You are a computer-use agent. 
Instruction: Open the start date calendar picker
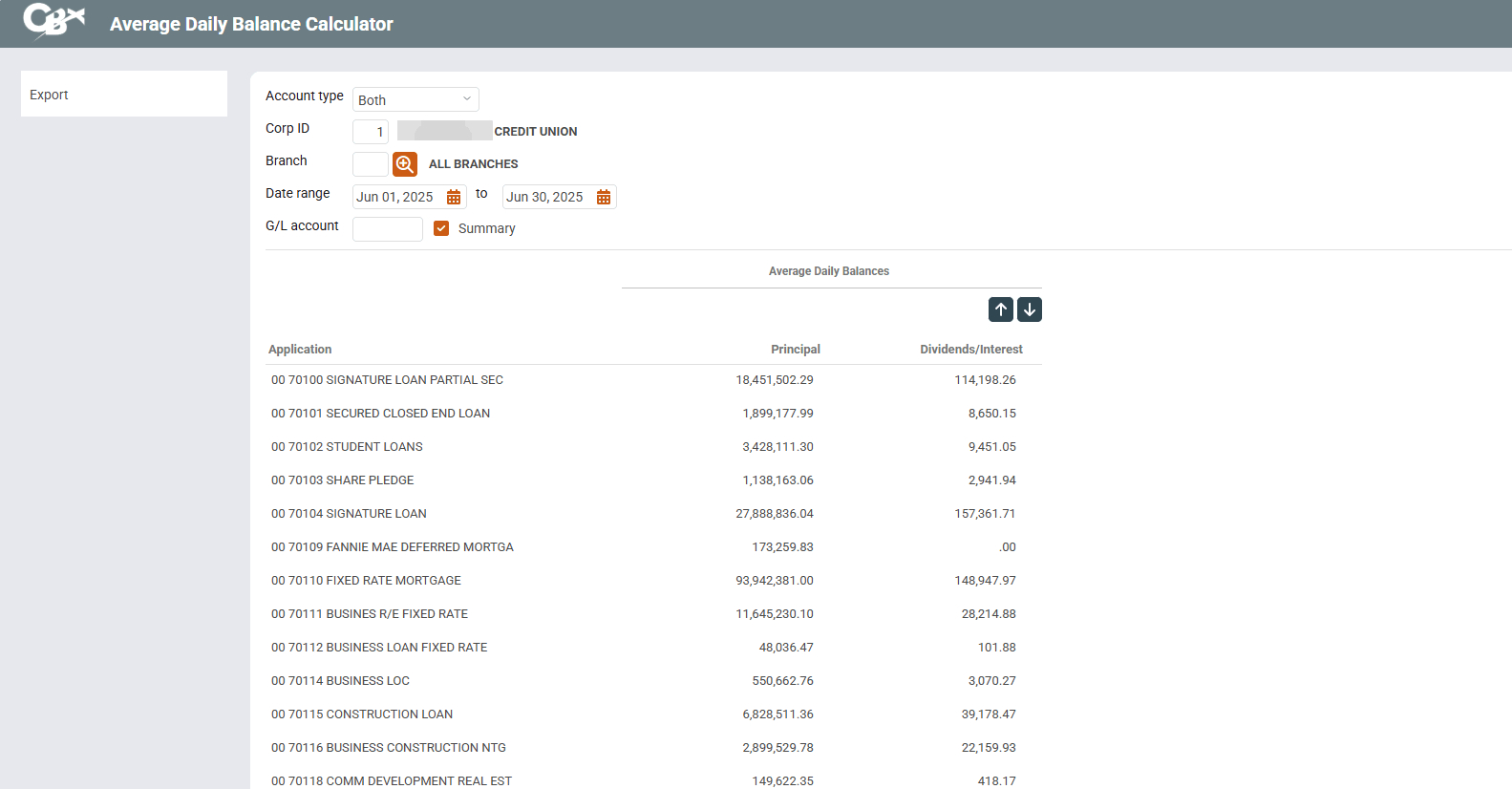click(454, 197)
